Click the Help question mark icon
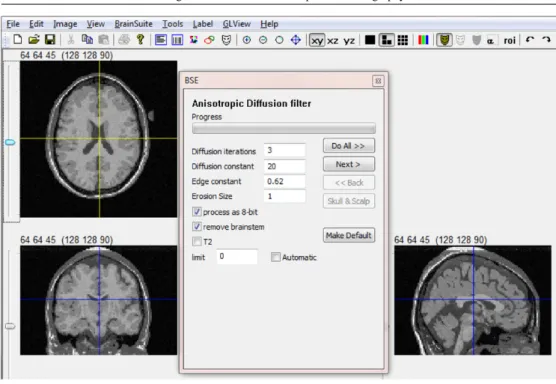 click(x=140, y=39)
